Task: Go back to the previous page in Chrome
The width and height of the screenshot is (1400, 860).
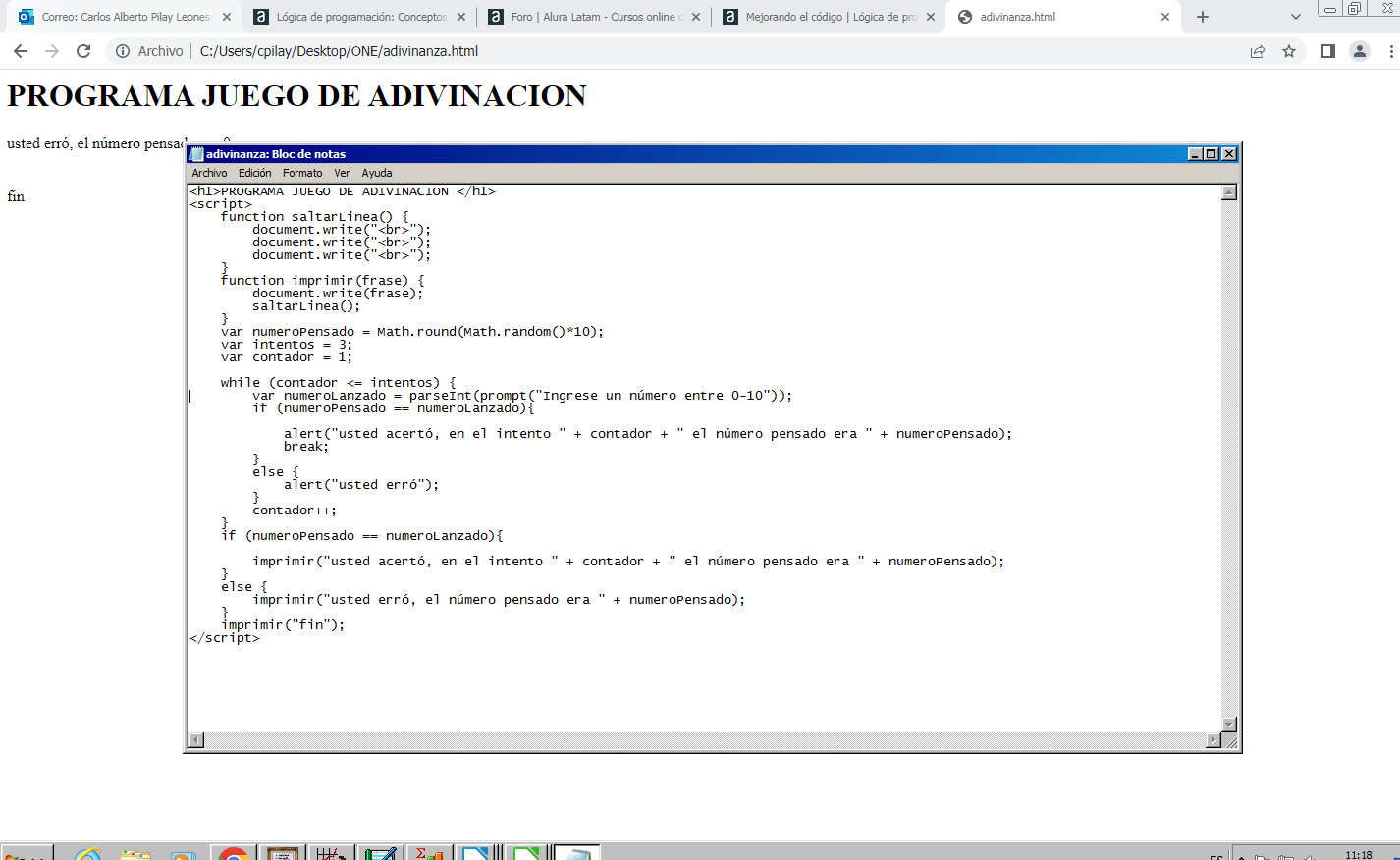Action: tap(21, 51)
